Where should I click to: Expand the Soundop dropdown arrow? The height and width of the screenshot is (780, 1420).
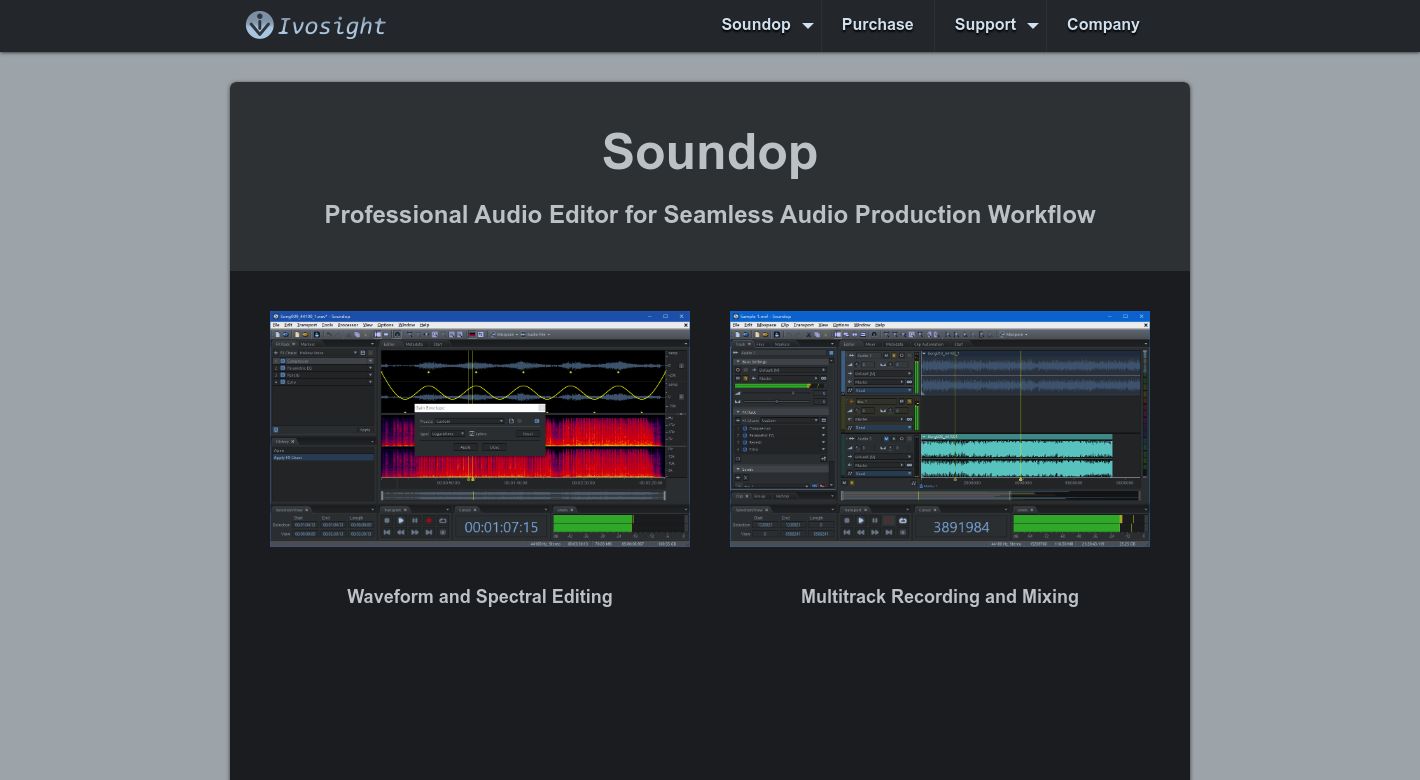coord(808,26)
